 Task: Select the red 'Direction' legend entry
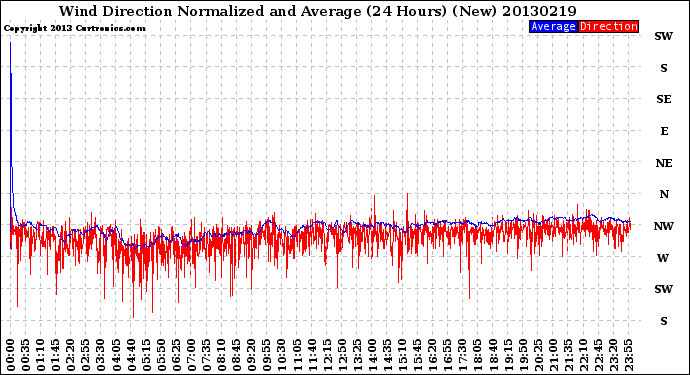pos(608,26)
